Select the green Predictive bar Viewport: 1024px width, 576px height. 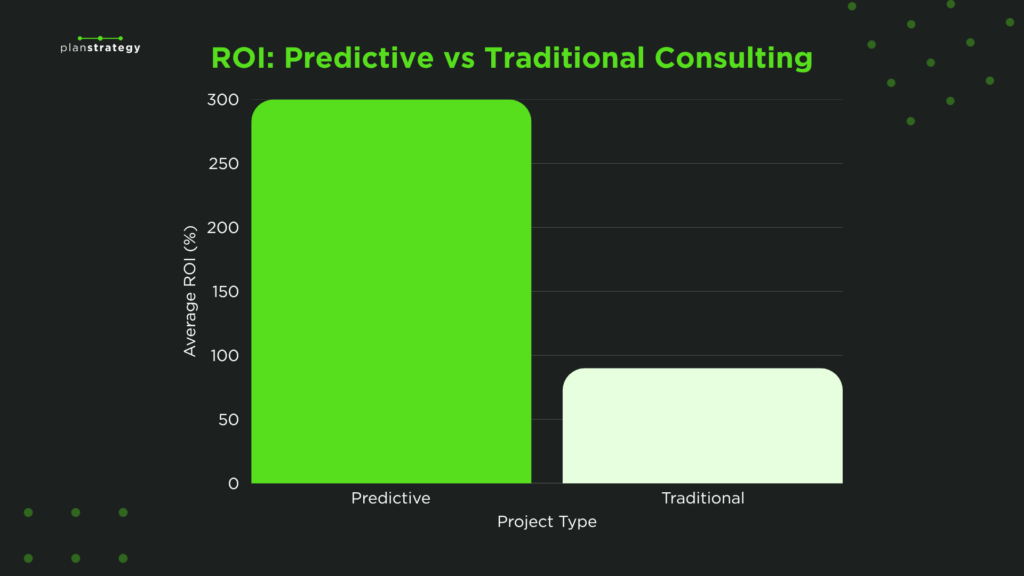point(391,291)
